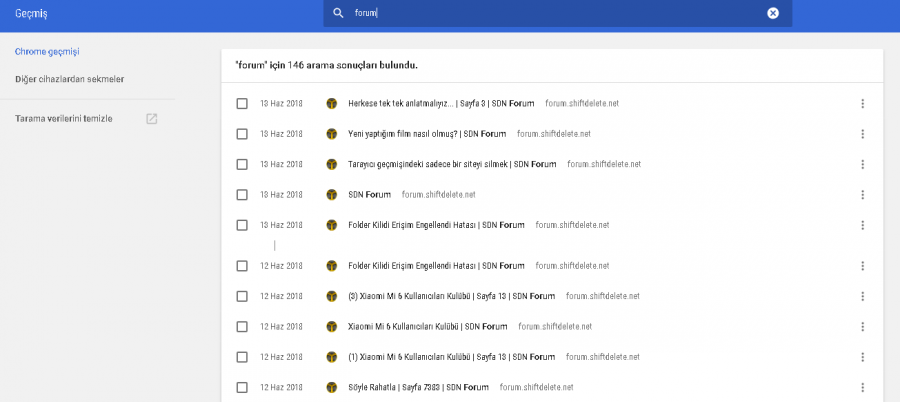Clear the search field with X icon

click(x=772, y=13)
